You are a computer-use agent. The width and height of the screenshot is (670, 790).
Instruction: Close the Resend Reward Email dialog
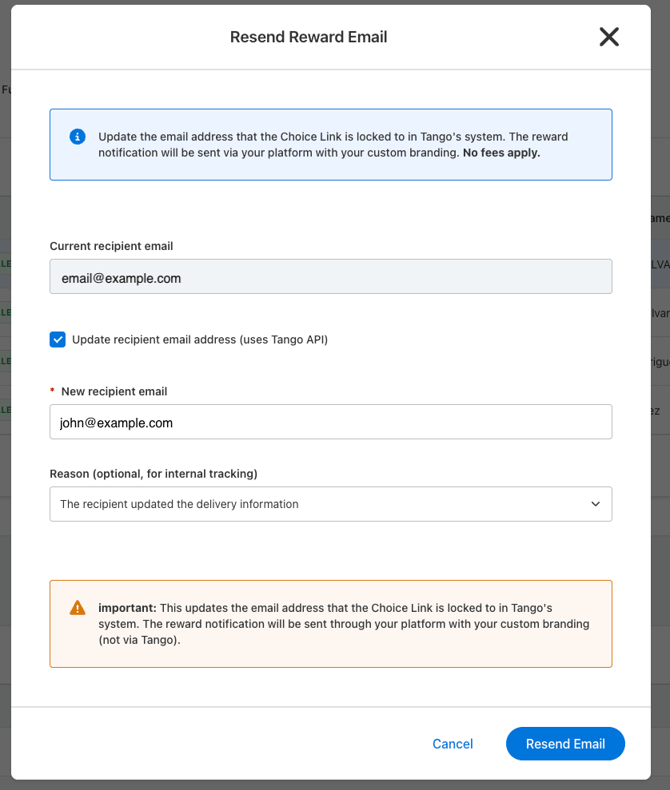tap(609, 37)
